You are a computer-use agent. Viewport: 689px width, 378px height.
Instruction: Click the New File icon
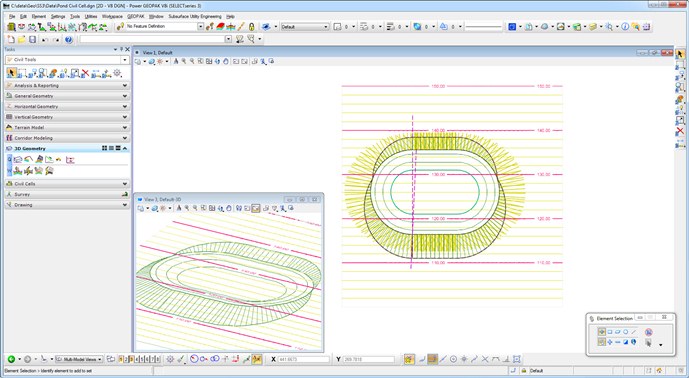(x=11, y=40)
